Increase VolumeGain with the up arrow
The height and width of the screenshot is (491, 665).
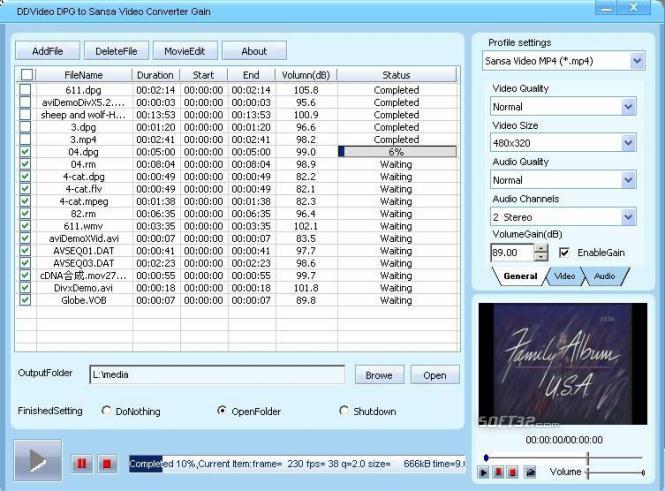pyautogui.click(x=541, y=248)
